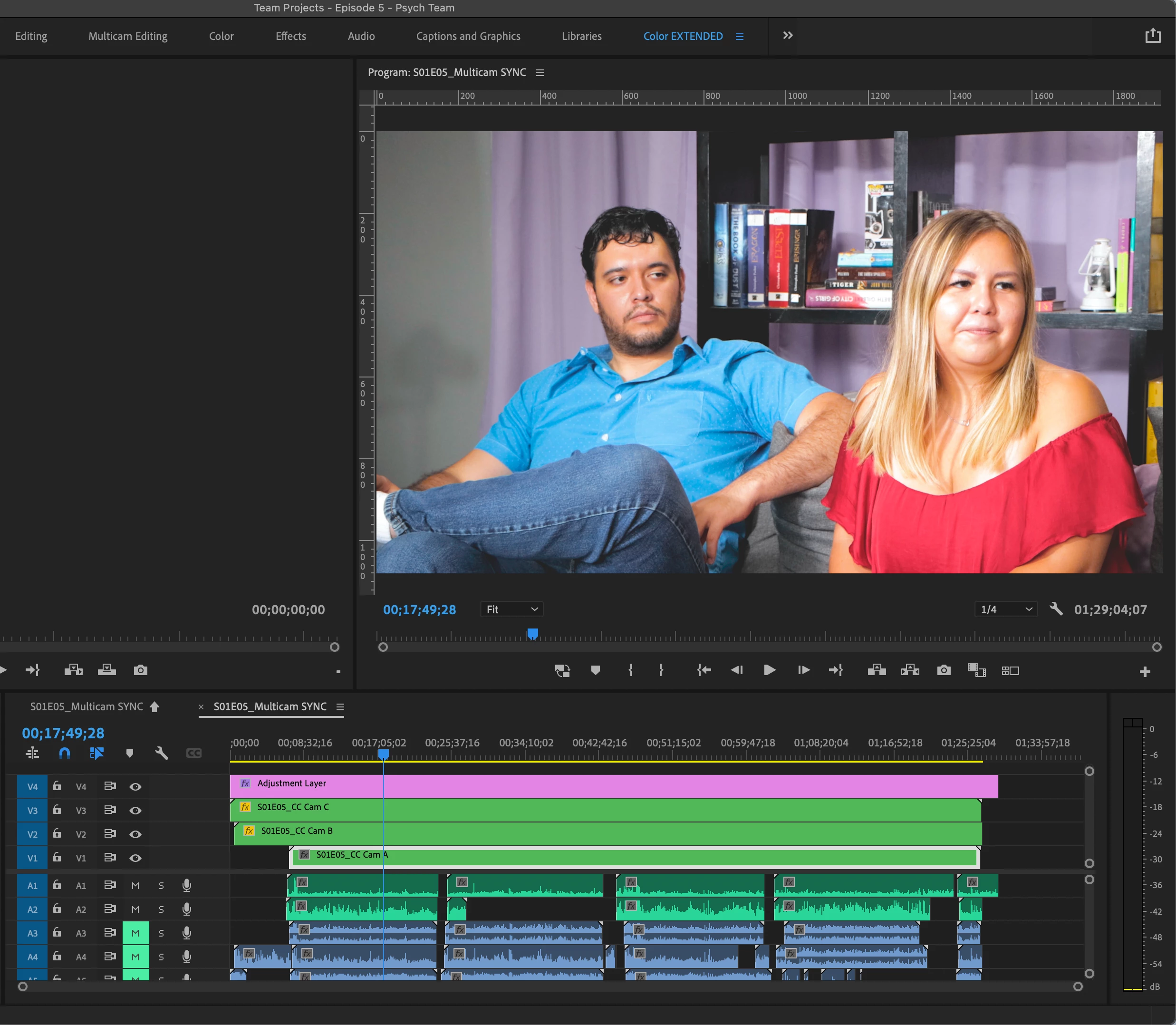Click the Add Marker icon in Program monitor

(x=596, y=670)
